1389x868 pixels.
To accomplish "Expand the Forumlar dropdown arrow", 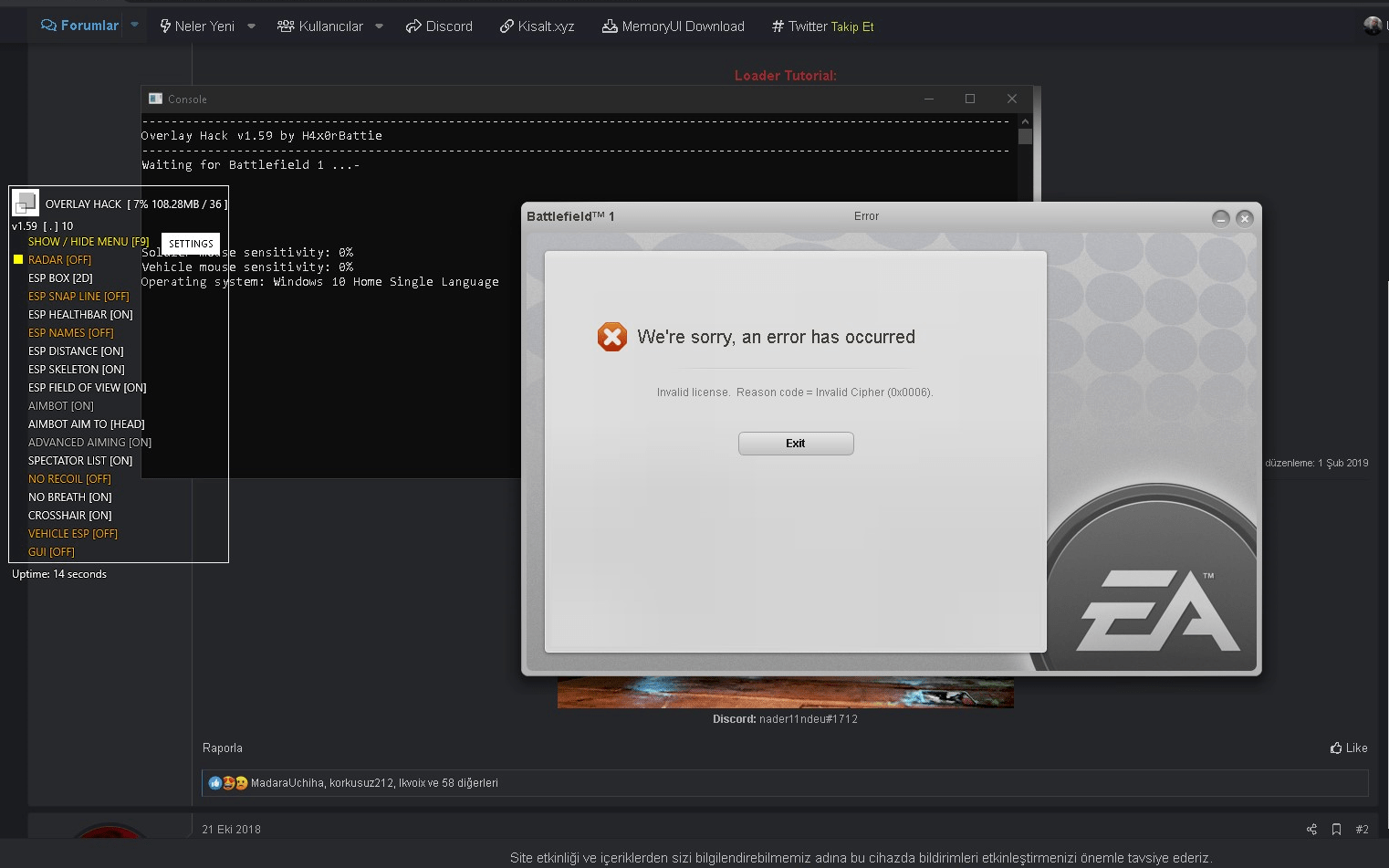I will pos(134,26).
